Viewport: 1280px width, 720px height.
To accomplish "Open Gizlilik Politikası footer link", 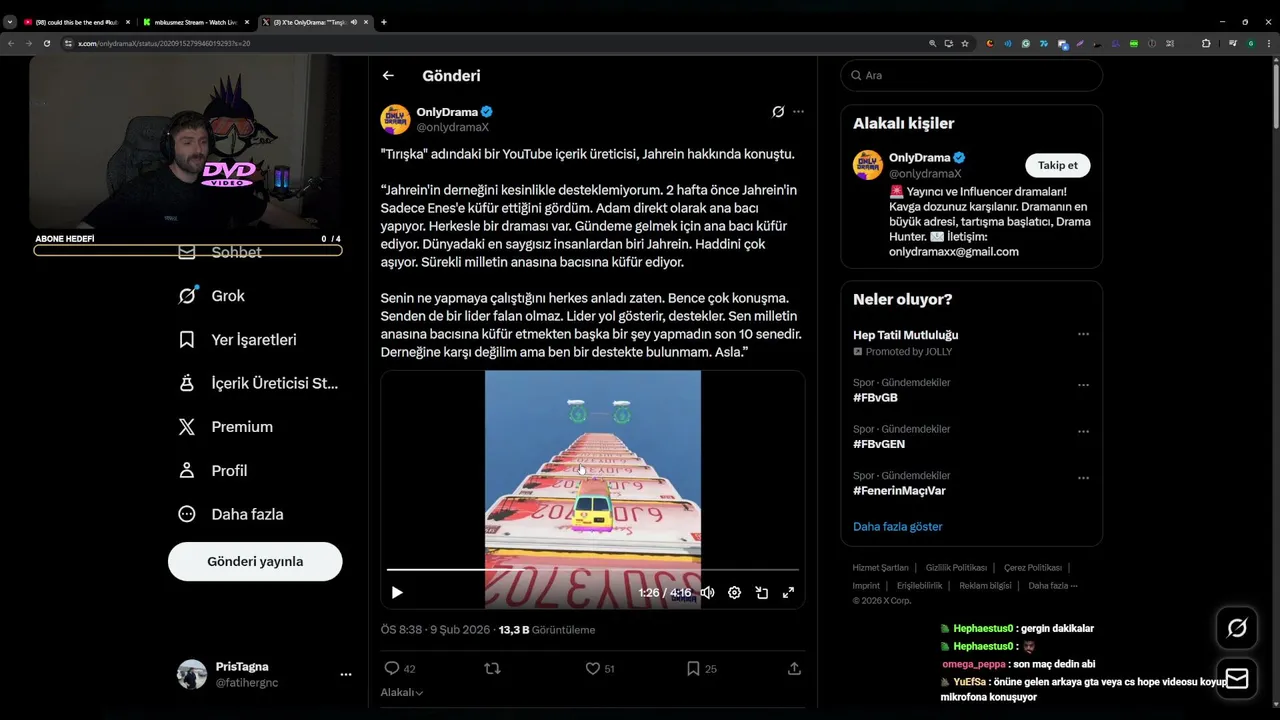I will tap(956, 568).
